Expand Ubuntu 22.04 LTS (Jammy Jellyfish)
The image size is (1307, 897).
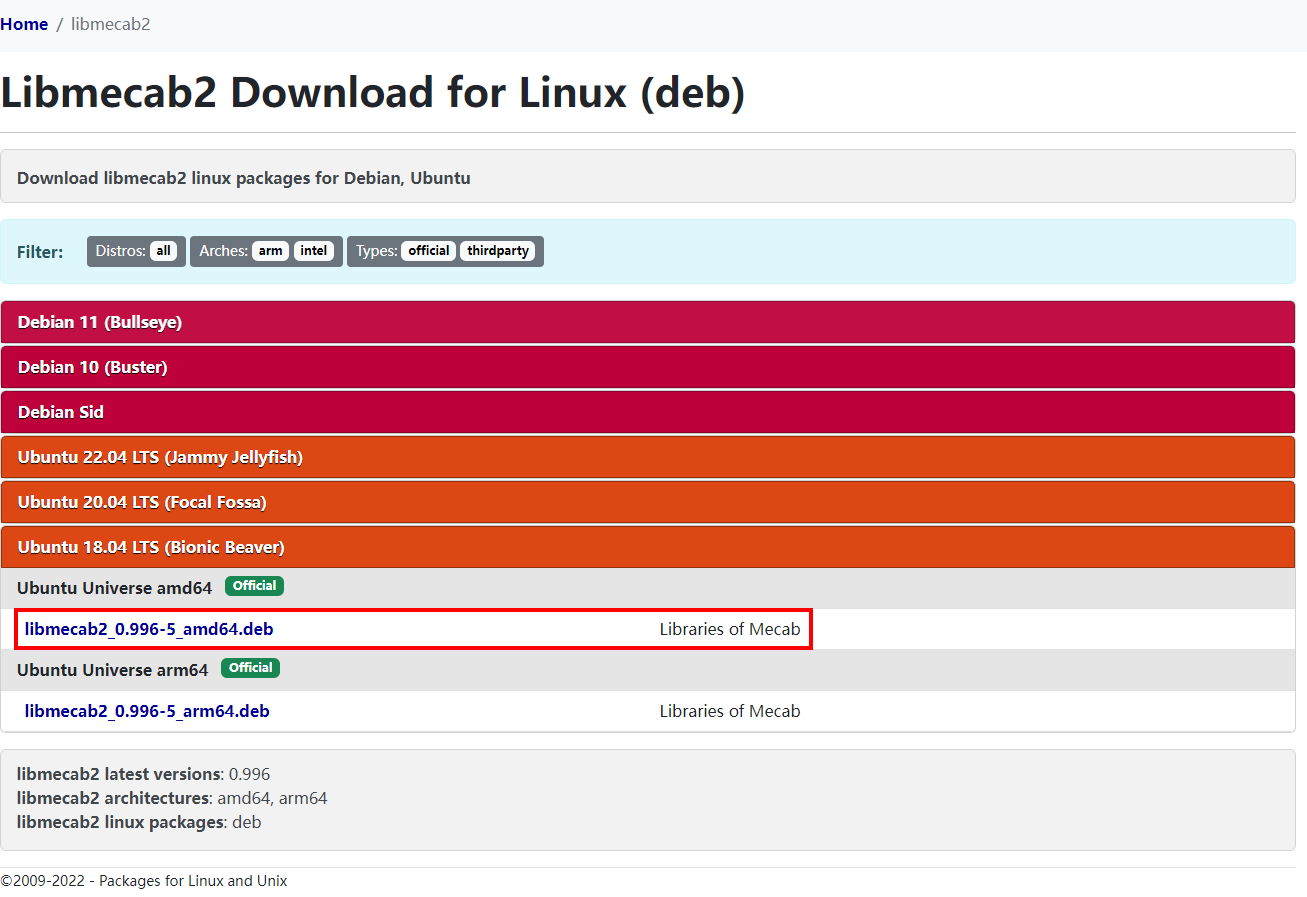click(160, 457)
